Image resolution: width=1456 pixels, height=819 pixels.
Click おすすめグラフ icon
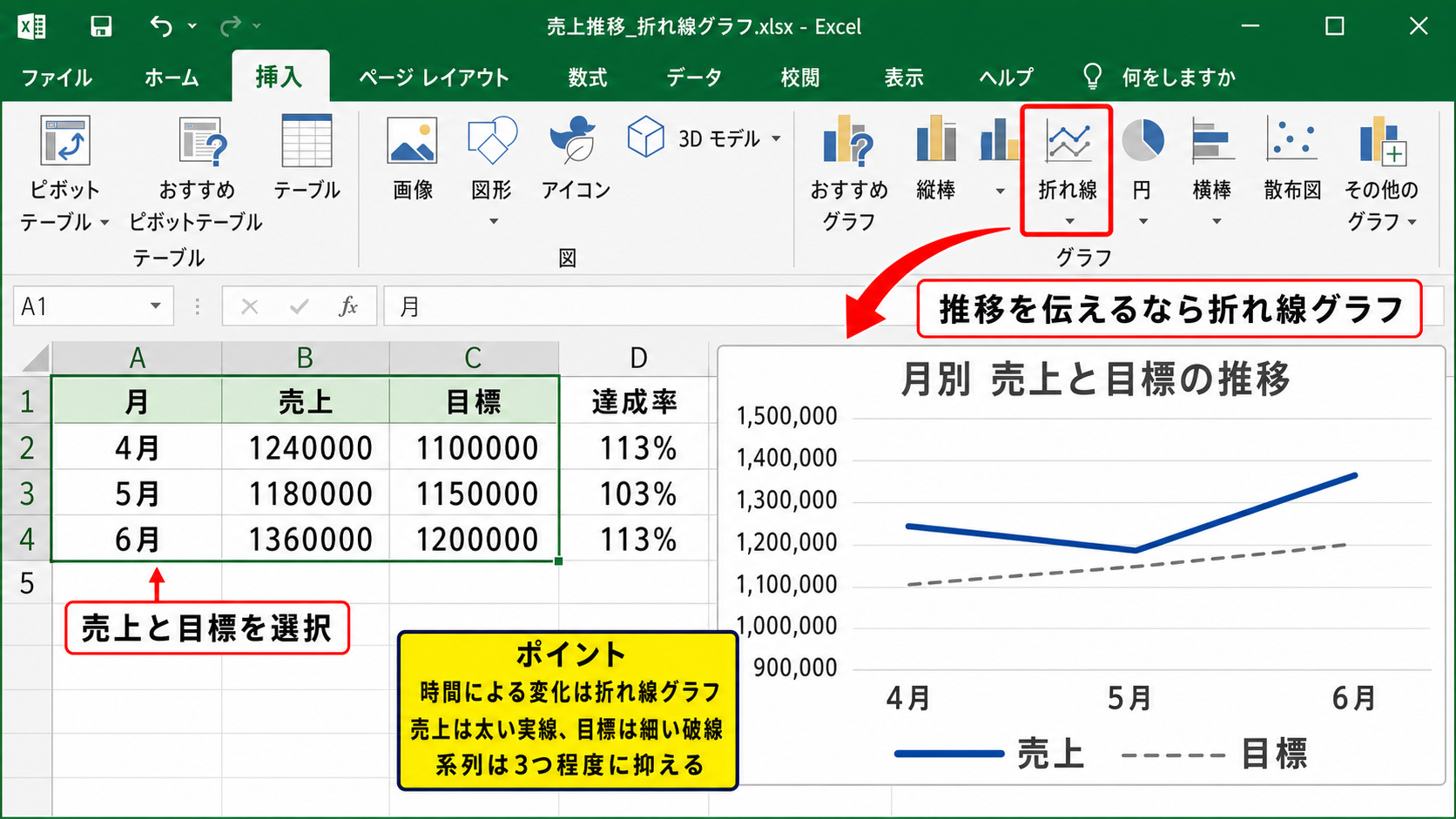pyautogui.click(x=848, y=140)
